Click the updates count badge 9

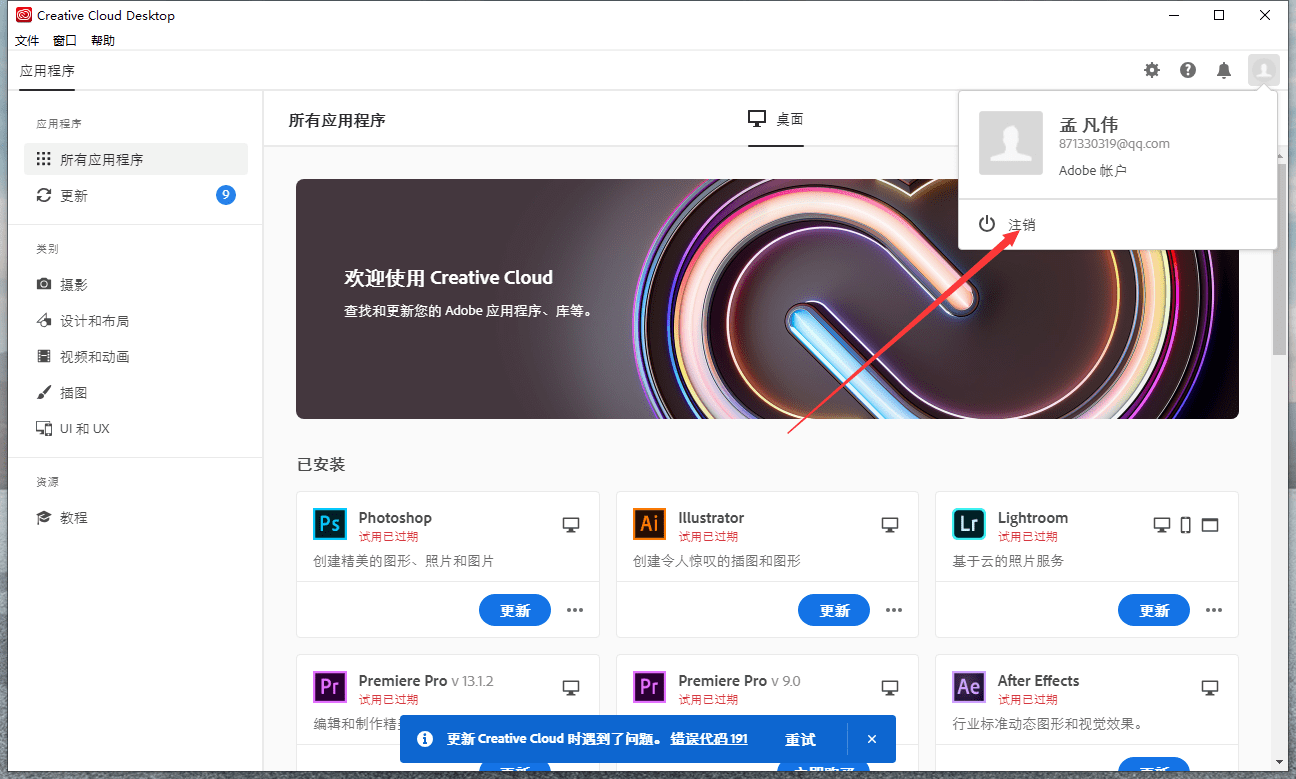tap(226, 195)
